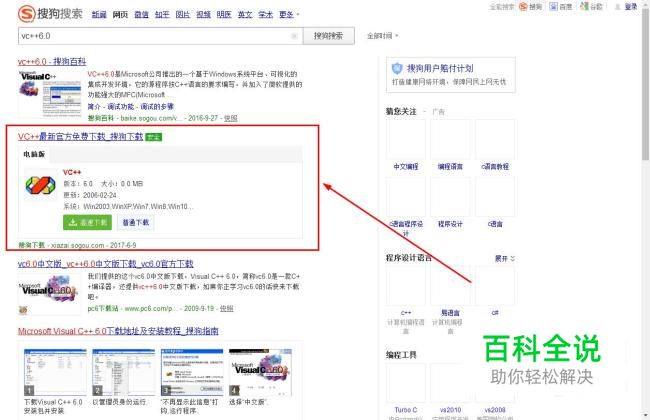Open the vc++6.0 - 搜狗百科 result title
The height and width of the screenshot is (420, 650).
tap(52, 62)
